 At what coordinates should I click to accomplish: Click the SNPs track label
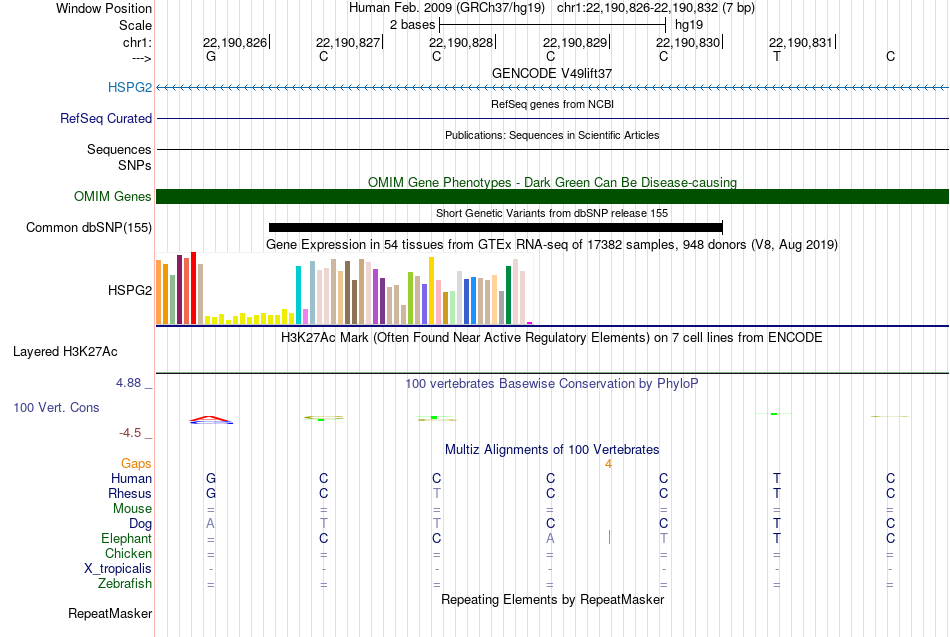(x=135, y=165)
